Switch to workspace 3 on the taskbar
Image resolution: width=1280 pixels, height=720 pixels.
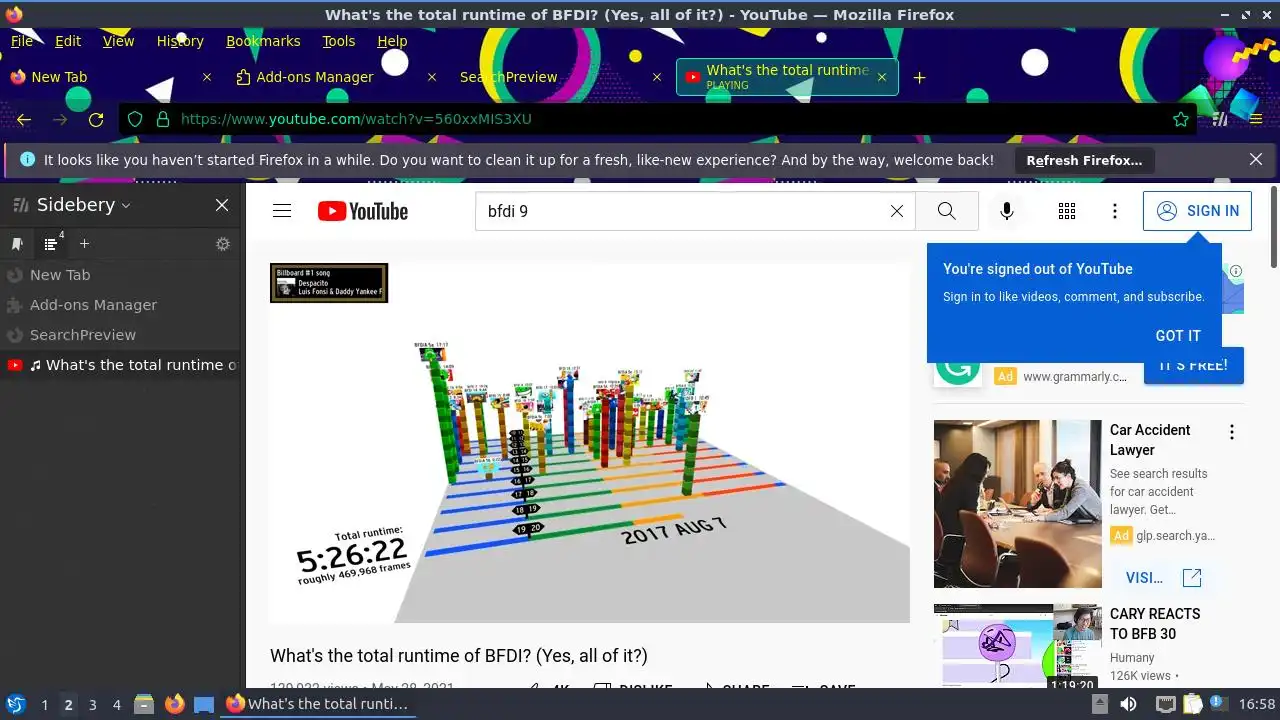pos(92,704)
